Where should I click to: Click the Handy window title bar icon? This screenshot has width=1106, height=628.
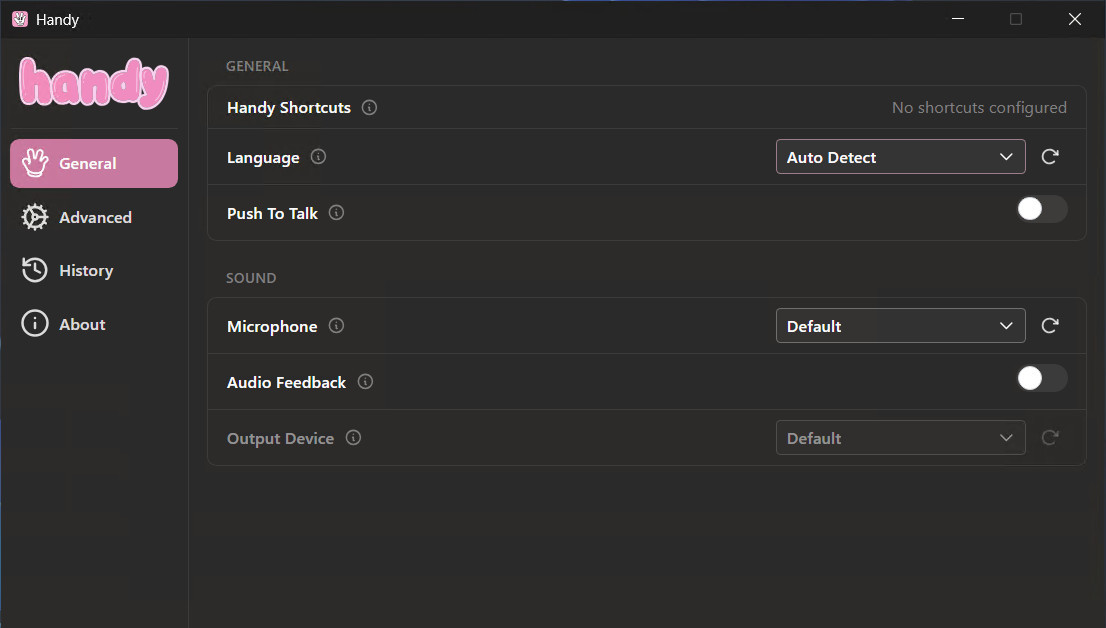(x=20, y=19)
